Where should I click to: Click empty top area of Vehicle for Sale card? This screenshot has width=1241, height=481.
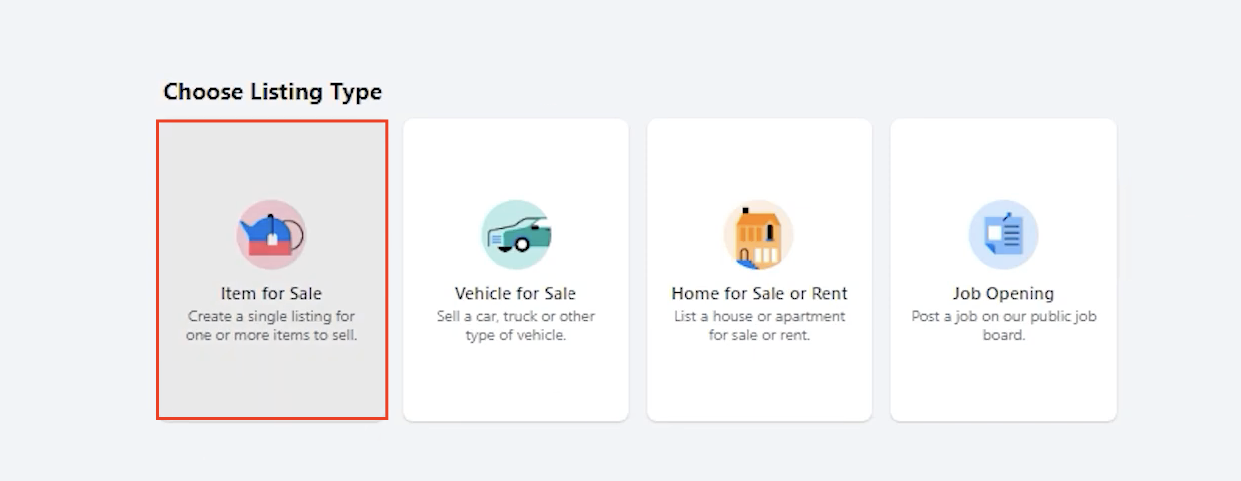click(516, 158)
